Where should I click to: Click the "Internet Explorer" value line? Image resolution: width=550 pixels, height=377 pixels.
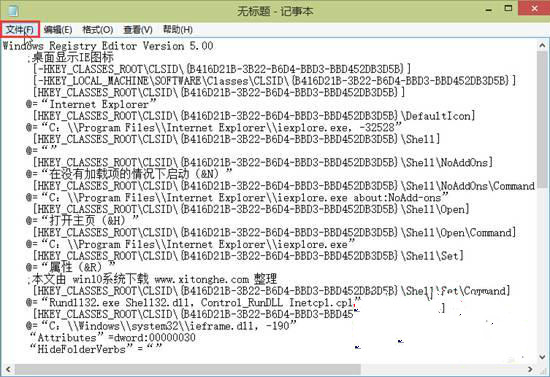91,104
